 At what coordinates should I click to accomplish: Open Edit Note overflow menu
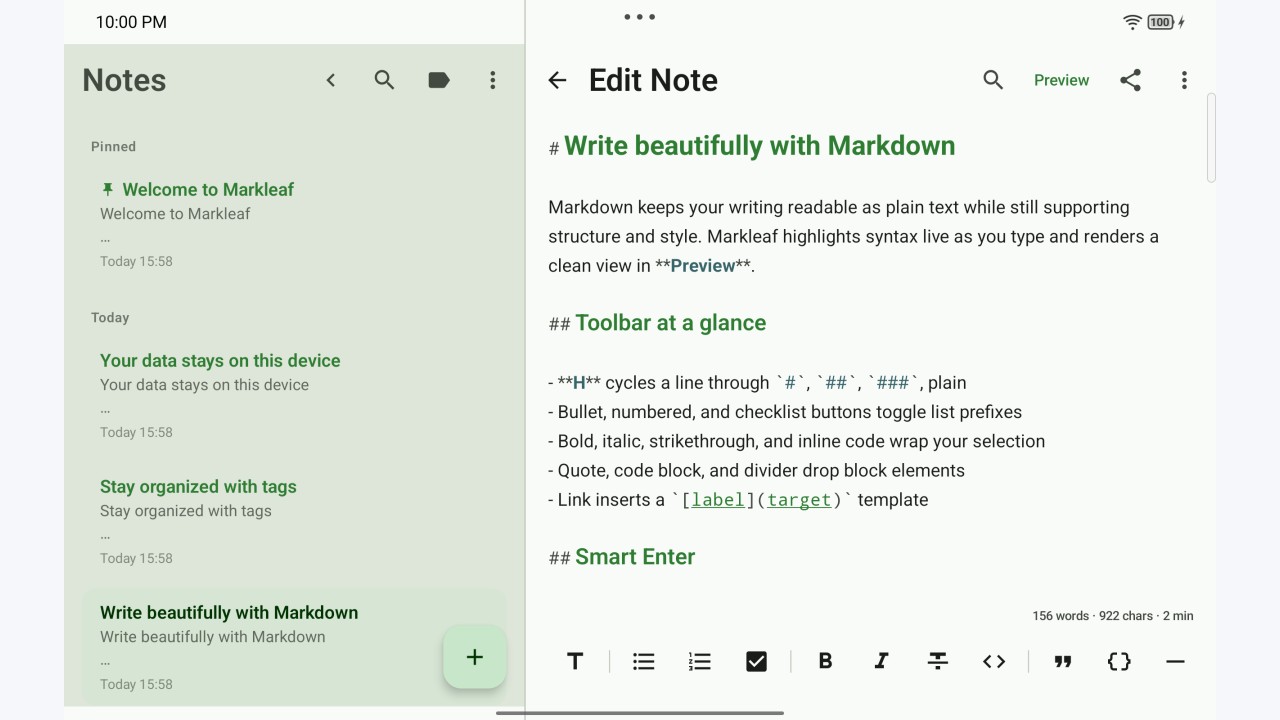coord(1184,80)
